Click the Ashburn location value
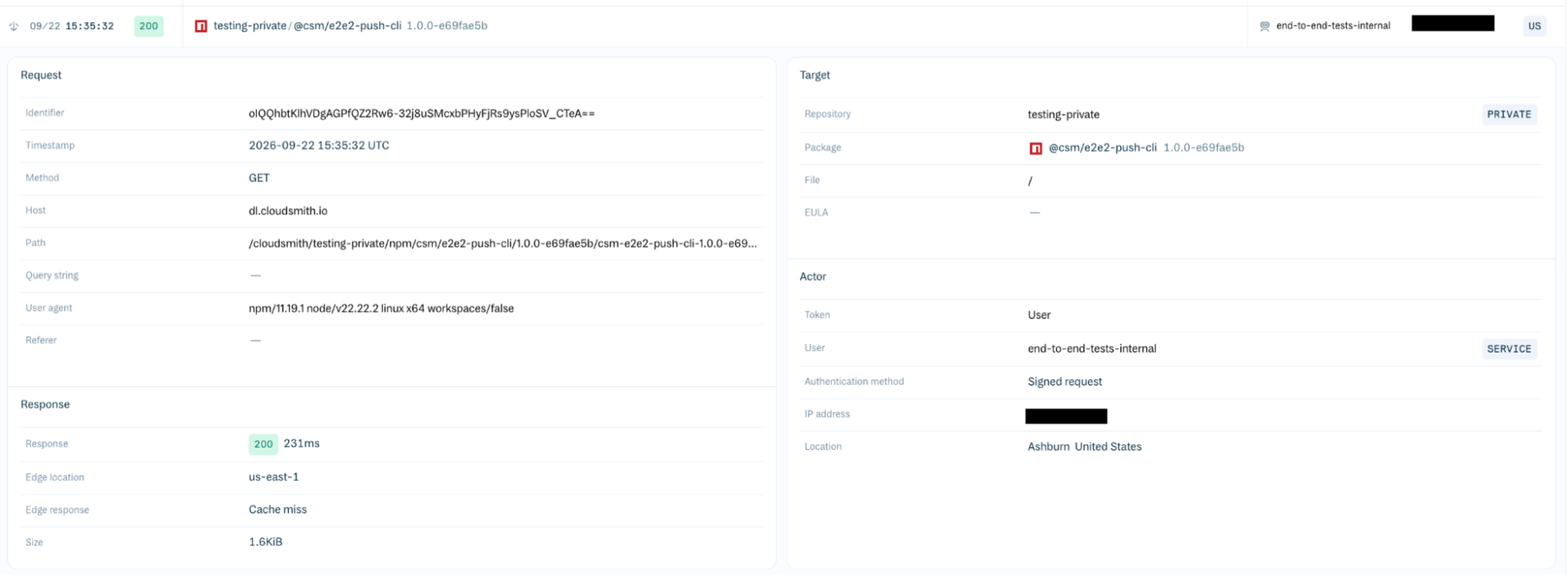The width and height of the screenshot is (1568, 576). (x=1048, y=447)
